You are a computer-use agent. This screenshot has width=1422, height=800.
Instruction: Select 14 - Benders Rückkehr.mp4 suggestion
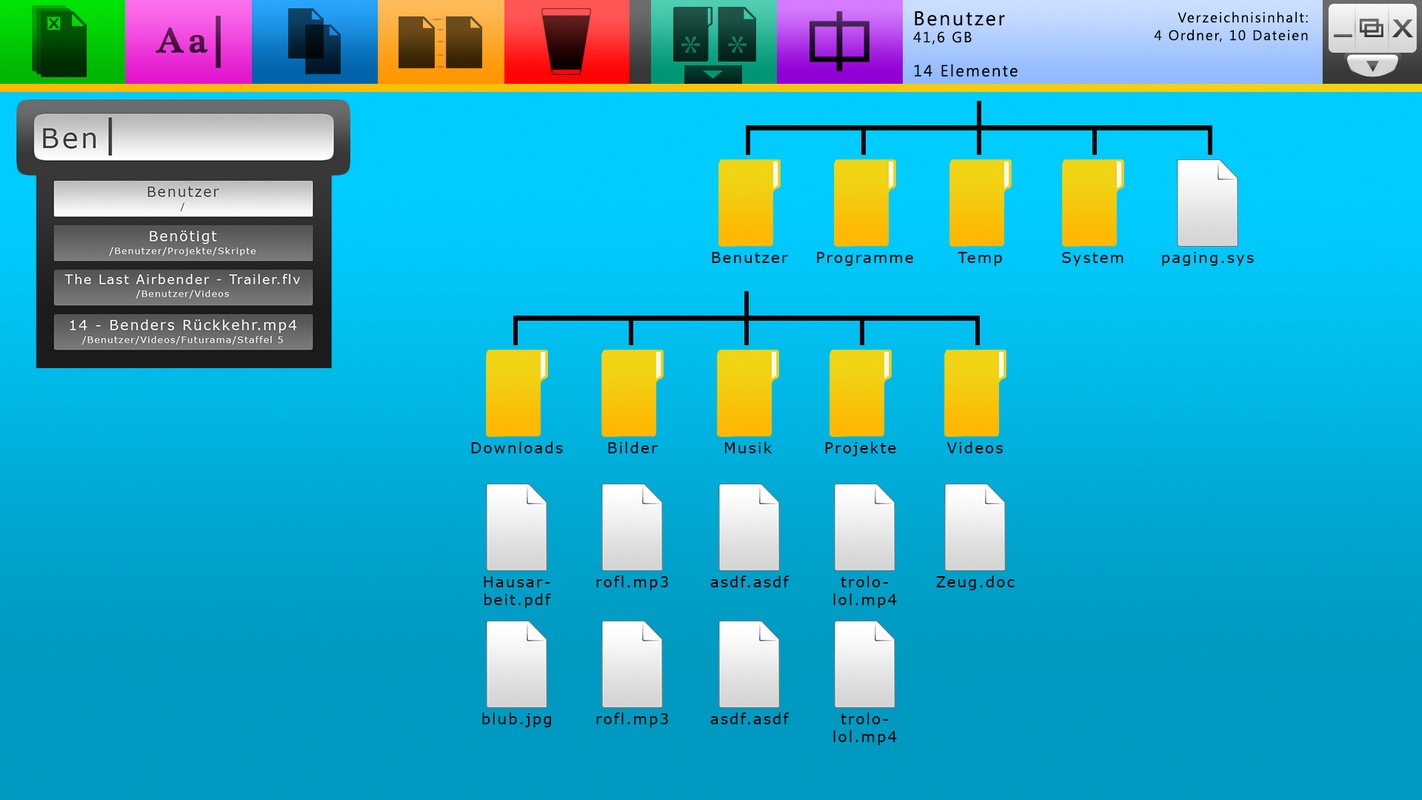(183, 332)
